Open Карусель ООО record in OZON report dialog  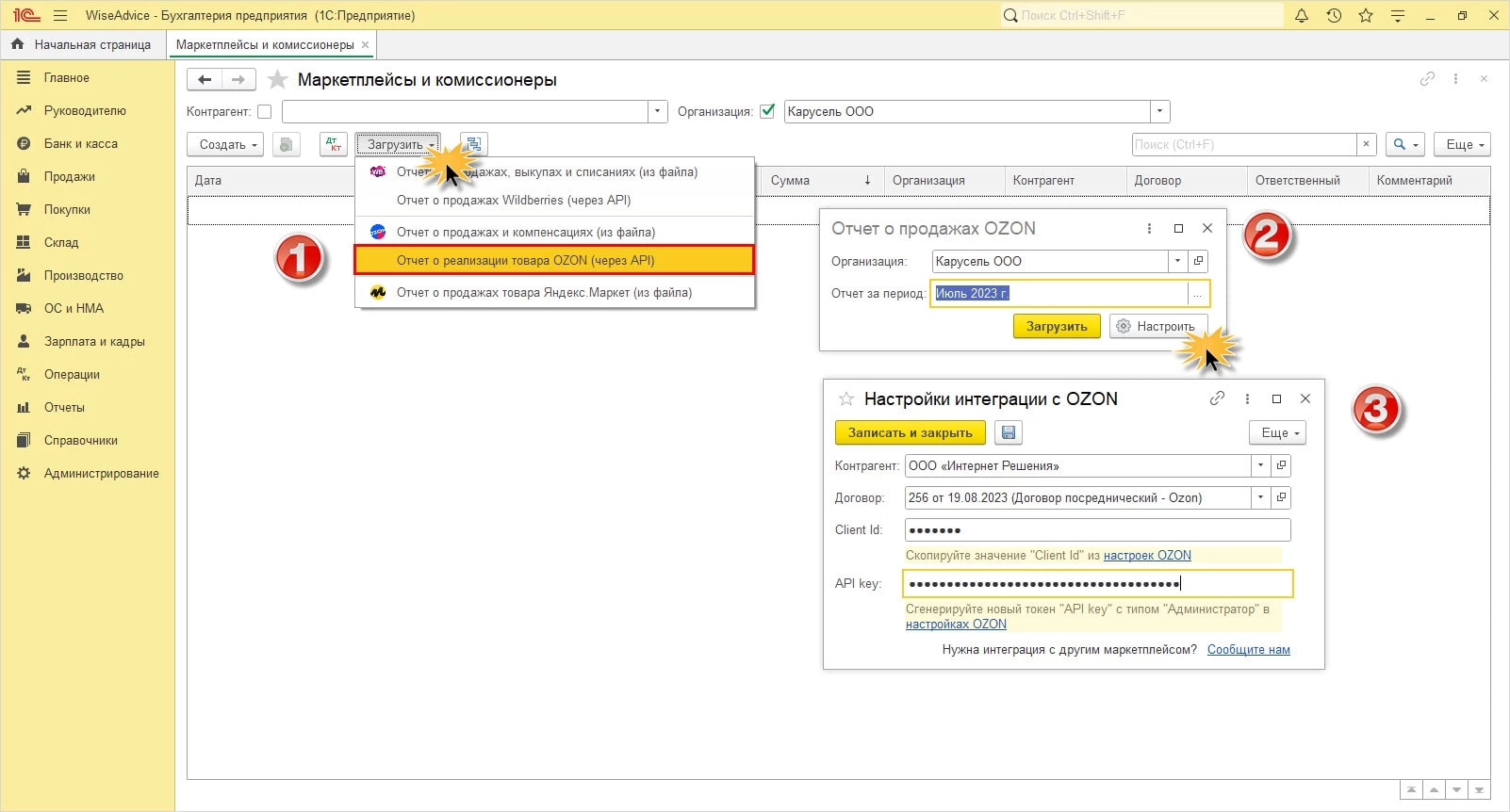tap(1199, 261)
